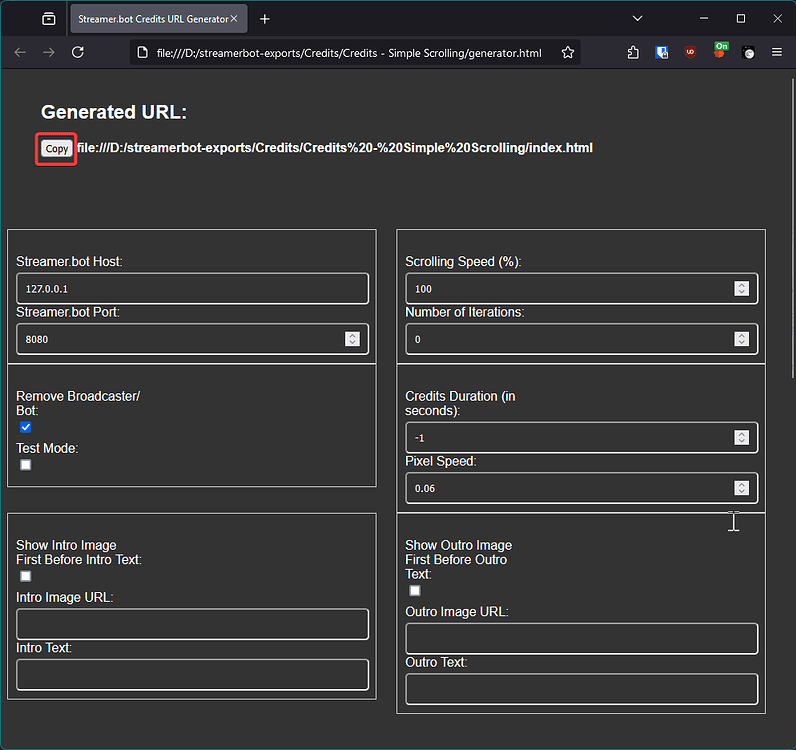Reload the current page
796x750 pixels.
coord(78,52)
